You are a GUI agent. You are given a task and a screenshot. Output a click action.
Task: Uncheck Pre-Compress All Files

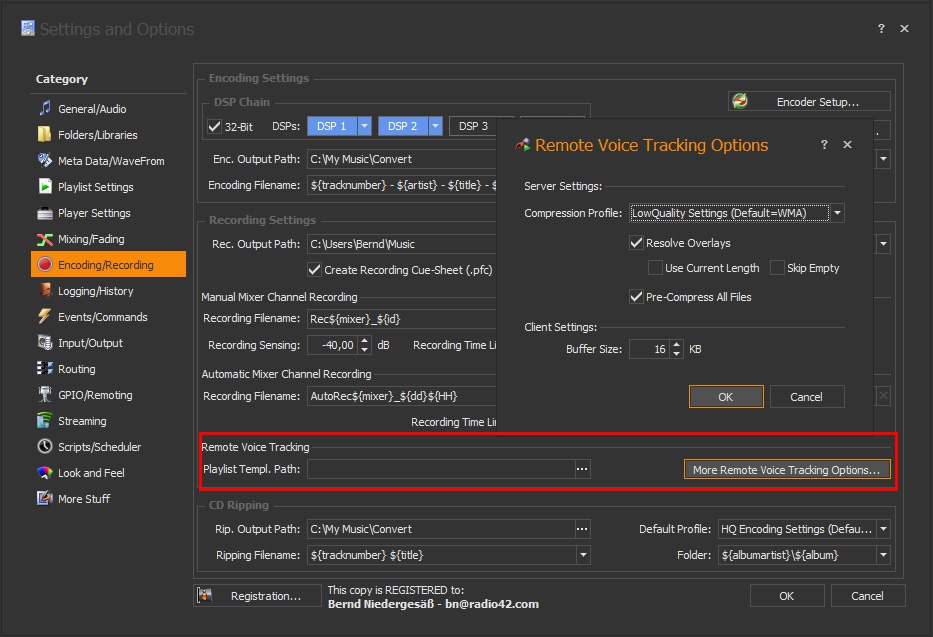[x=636, y=296]
